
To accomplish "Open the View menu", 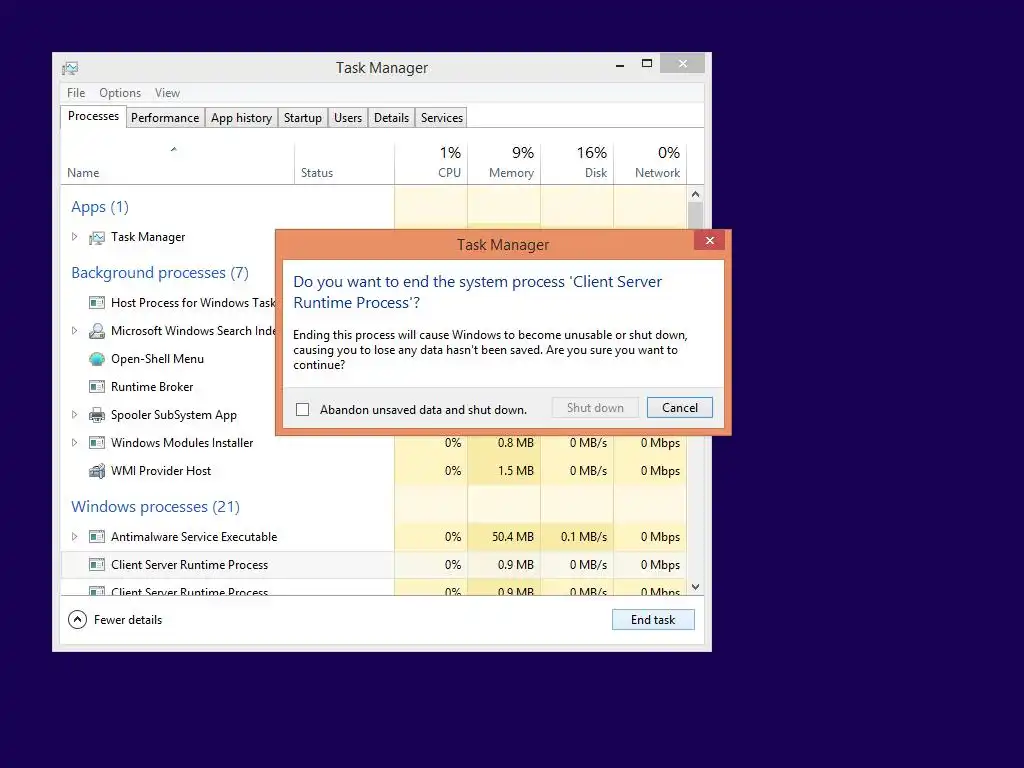I will coord(167,93).
